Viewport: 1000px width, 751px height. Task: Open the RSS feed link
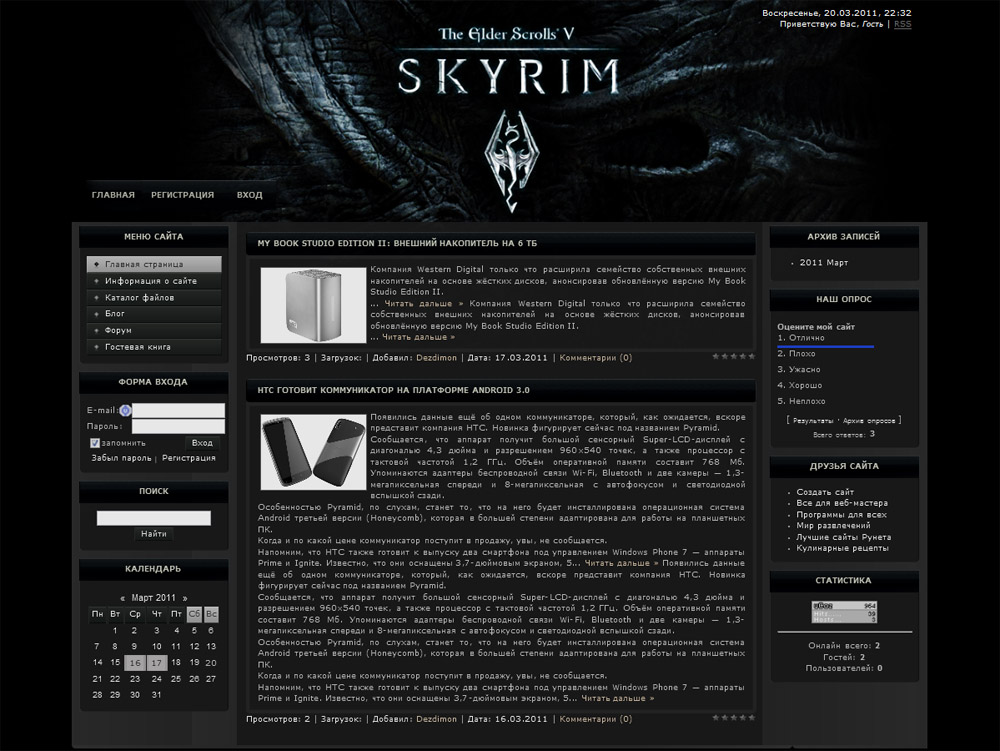click(x=902, y=24)
